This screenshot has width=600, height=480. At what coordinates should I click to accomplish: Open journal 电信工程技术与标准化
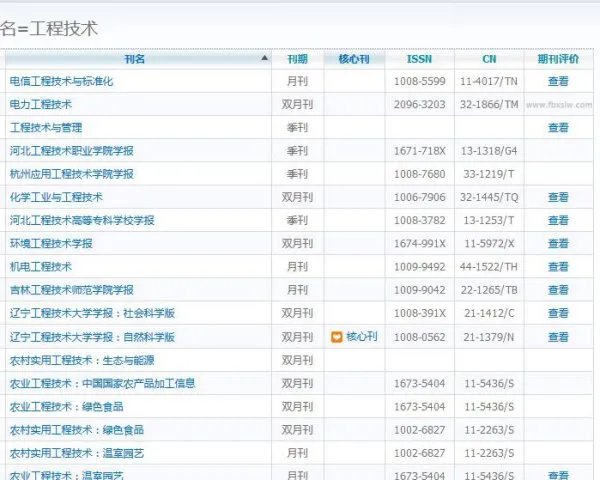point(61,81)
